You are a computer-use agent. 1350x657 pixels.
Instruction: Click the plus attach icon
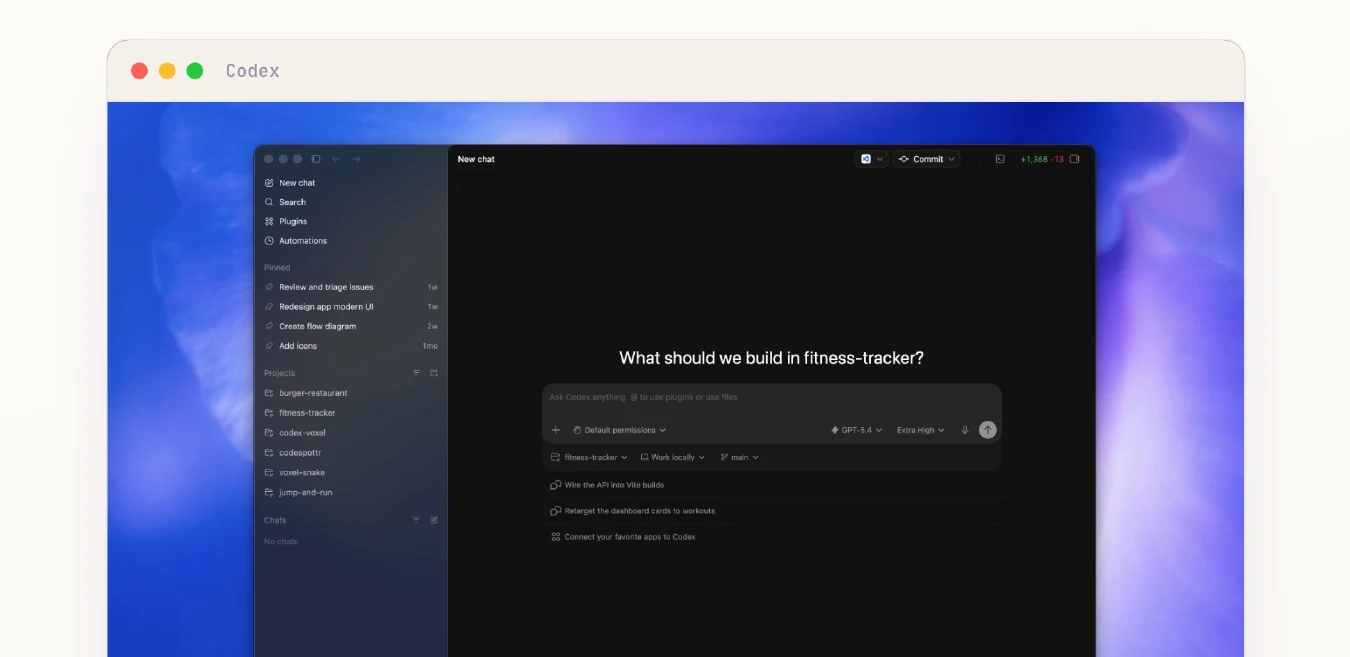tap(556, 430)
